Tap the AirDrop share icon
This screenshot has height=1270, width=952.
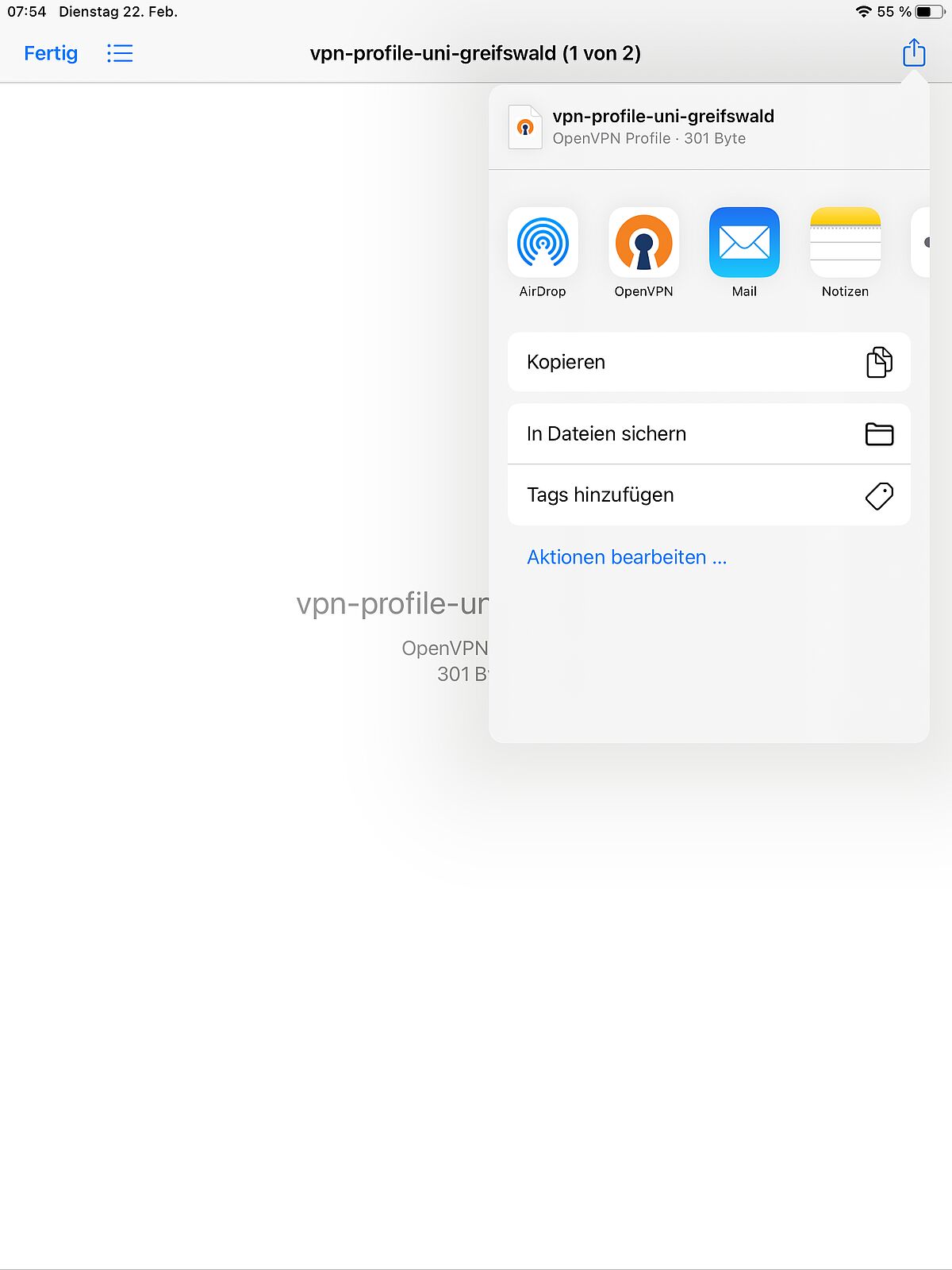coord(543,242)
